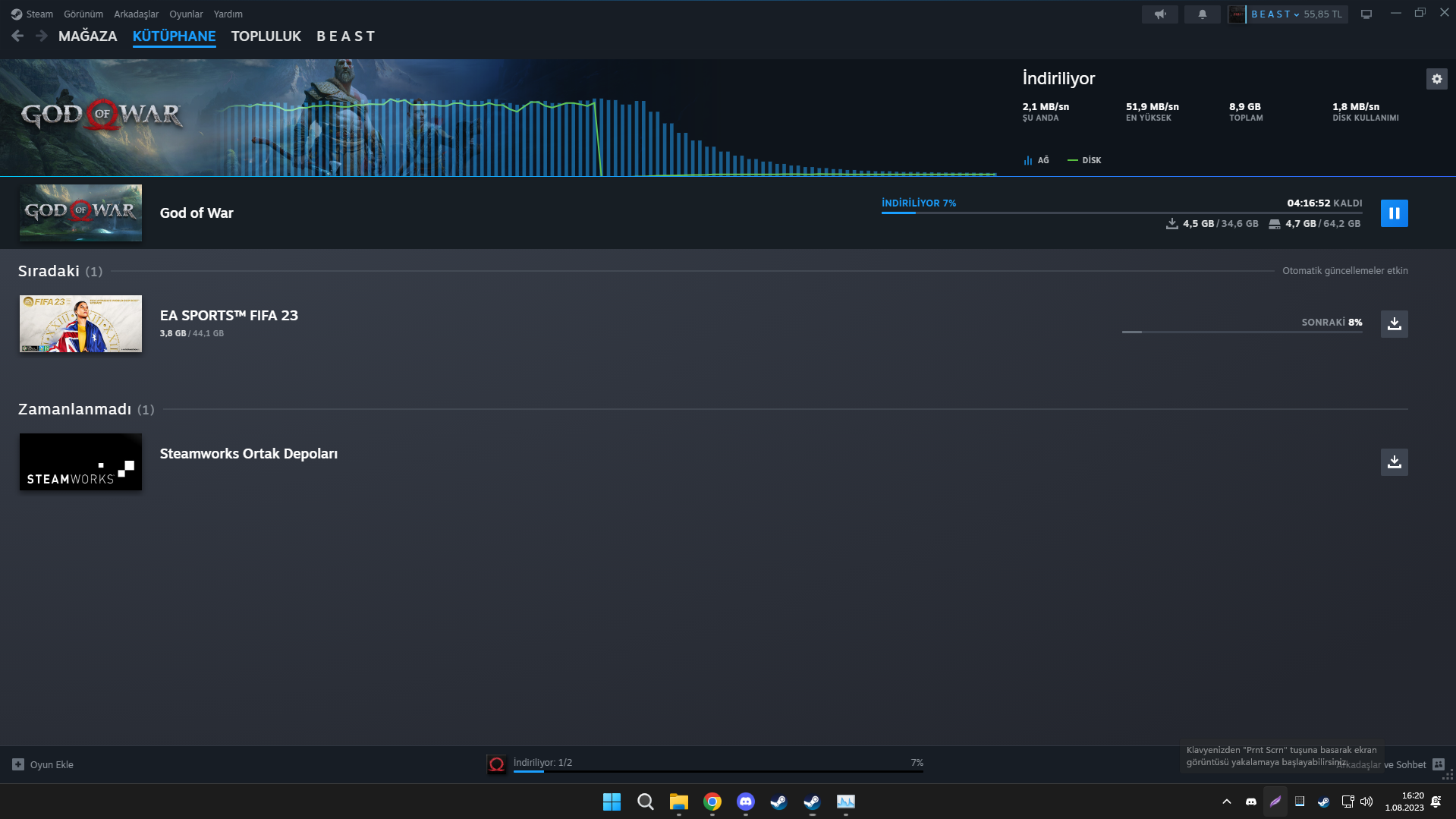This screenshot has width=1456, height=819.
Task: Open the B E A S T profile tab
Action: point(346,36)
